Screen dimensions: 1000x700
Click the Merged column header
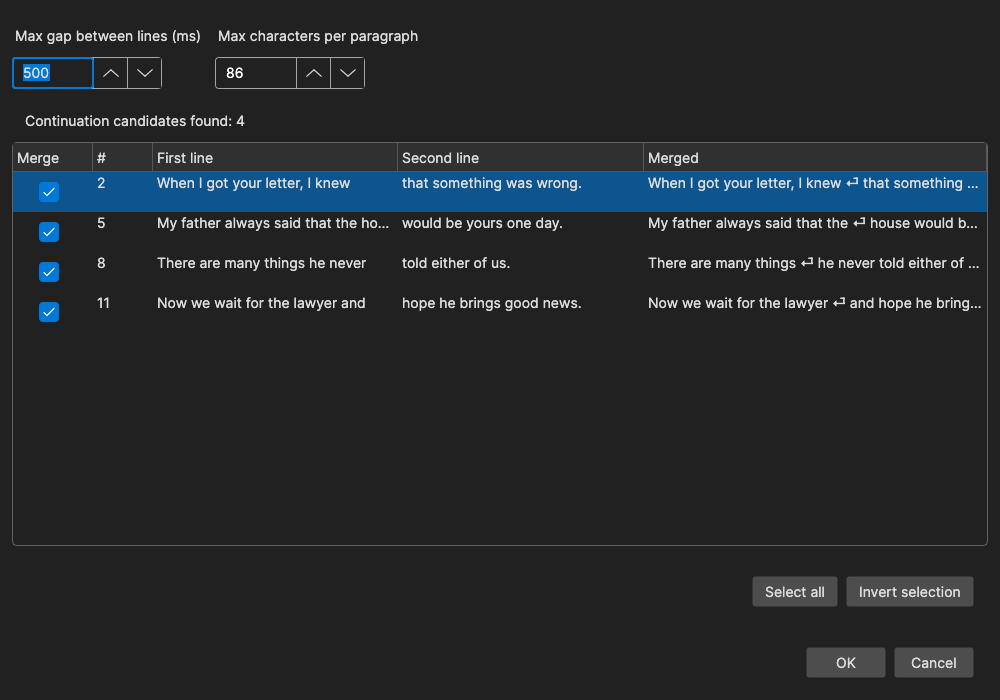(x=815, y=157)
